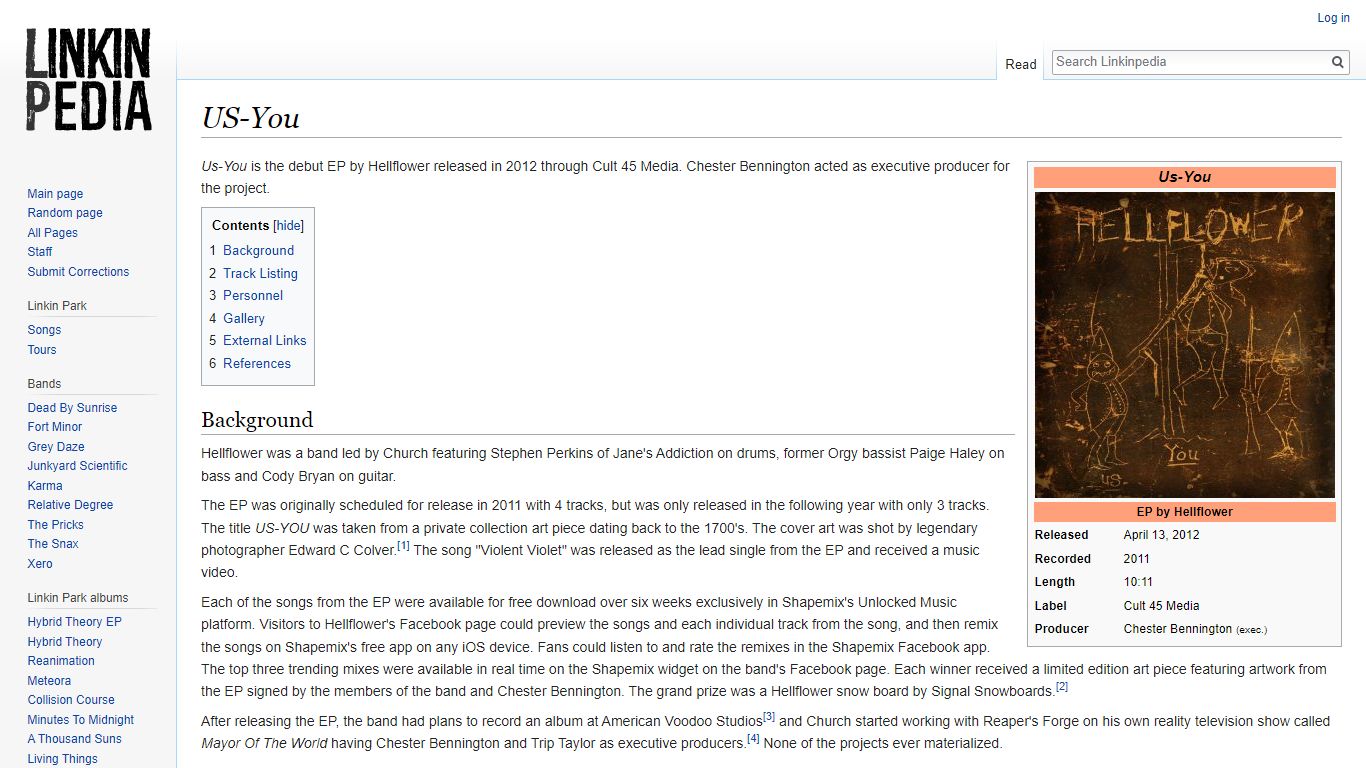Click reference [4] after executive producers
Image resolution: width=1366 pixels, height=768 pixels.
(753, 739)
